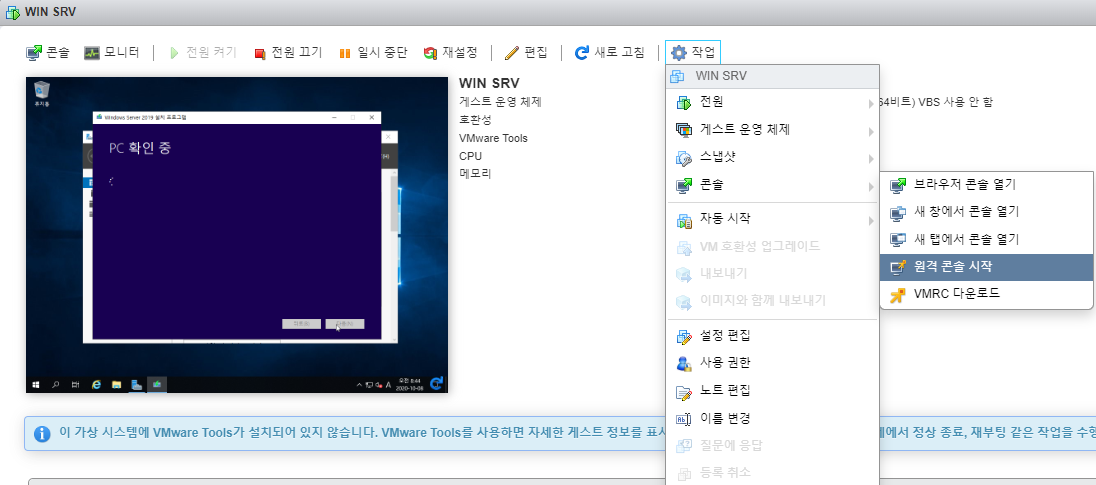Image resolution: width=1096 pixels, height=485 pixels.
Task: Click the 스냅샷 submenu arrow
Action: click(872, 159)
